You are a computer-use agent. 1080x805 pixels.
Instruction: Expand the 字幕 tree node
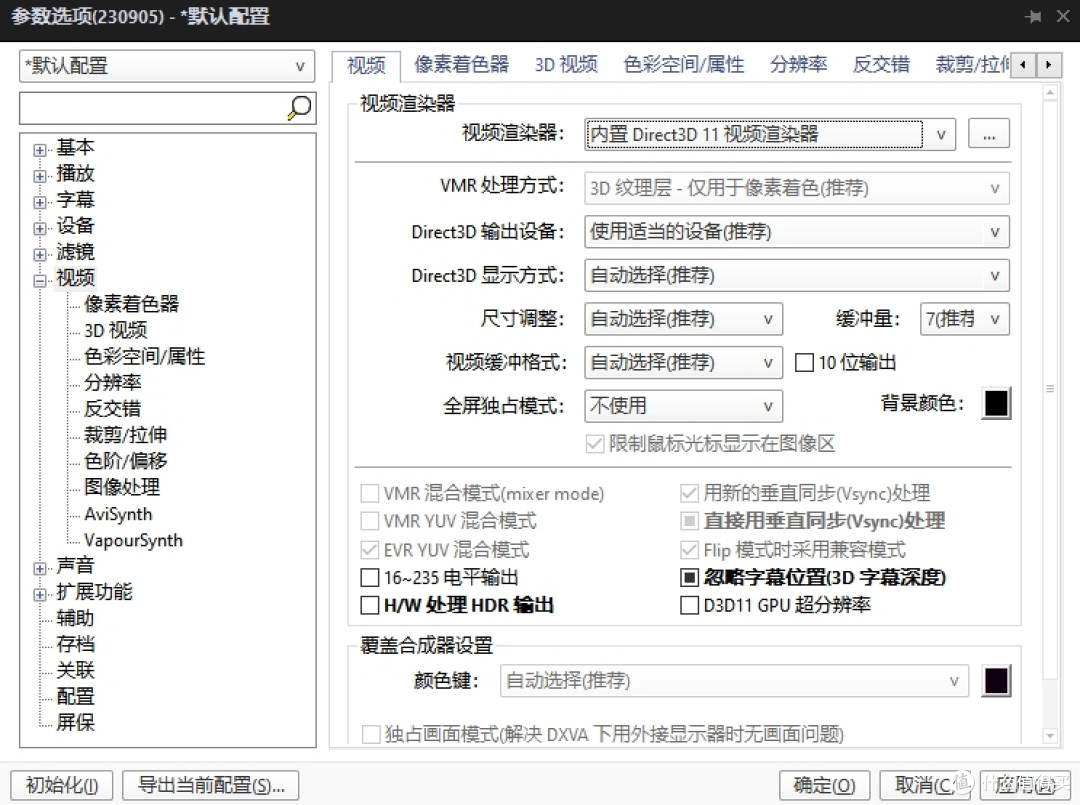40,202
